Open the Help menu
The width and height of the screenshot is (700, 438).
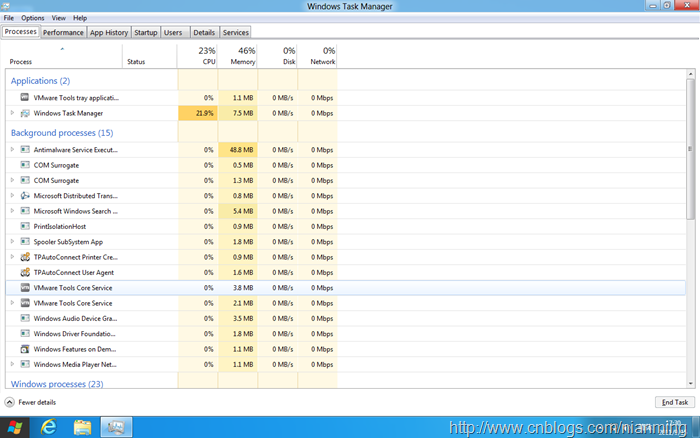80,18
